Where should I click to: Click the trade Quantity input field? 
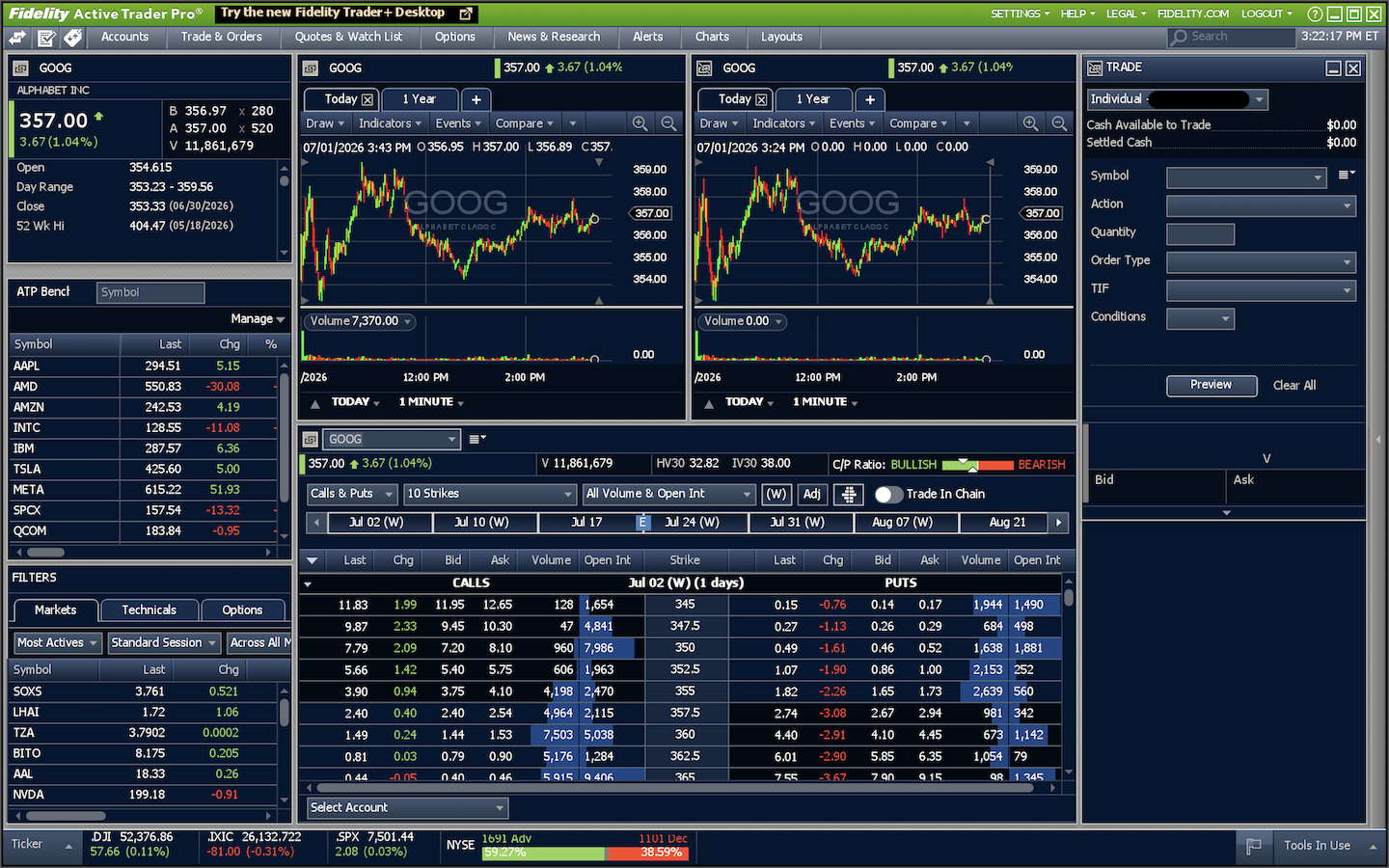(1200, 233)
